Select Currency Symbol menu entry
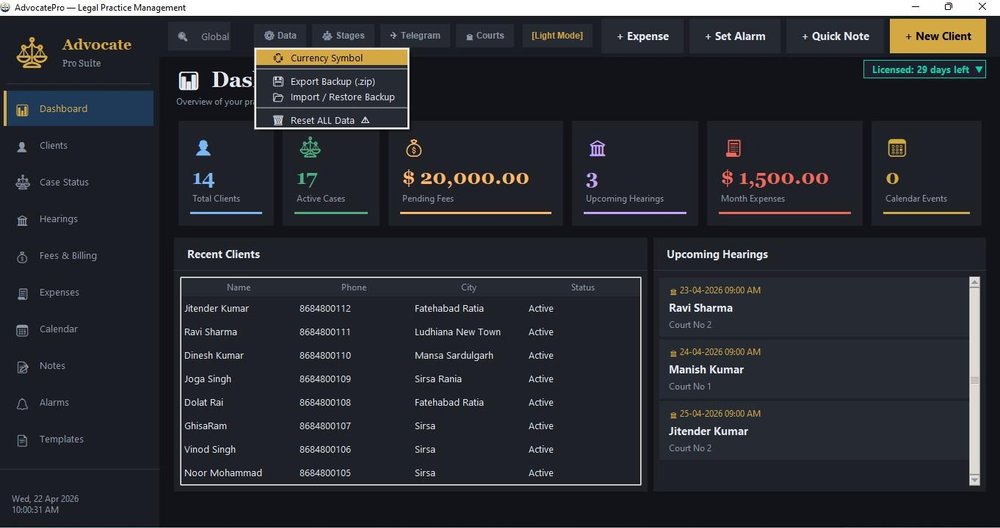 [x=332, y=58]
